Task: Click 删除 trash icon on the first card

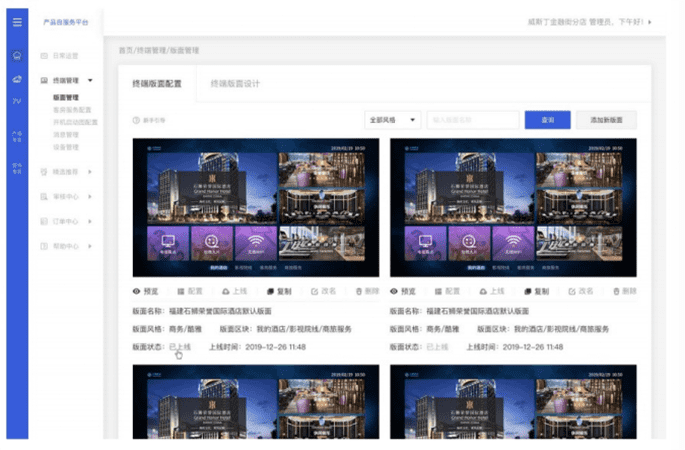Action: [359, 291]
